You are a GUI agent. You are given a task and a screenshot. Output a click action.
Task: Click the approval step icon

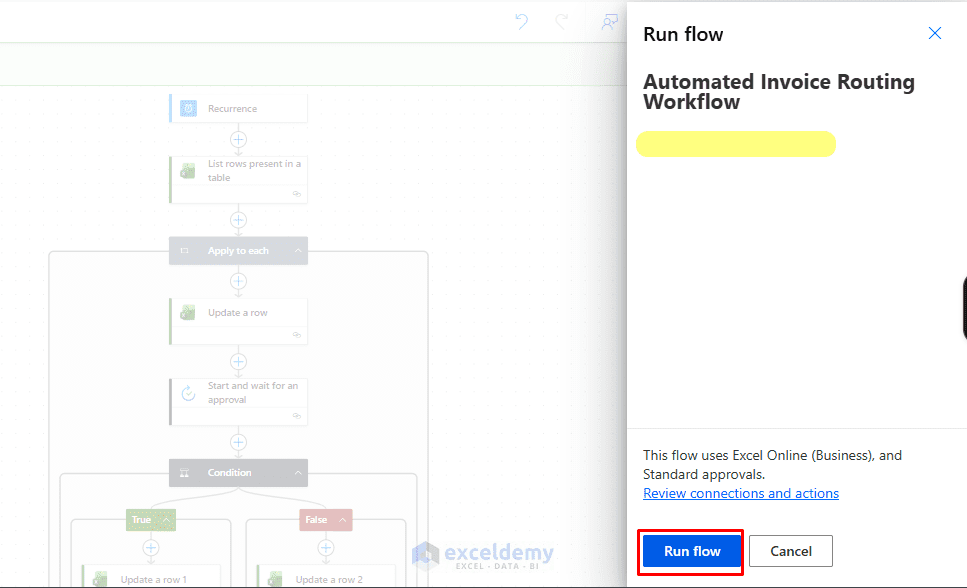click(188, 393)
